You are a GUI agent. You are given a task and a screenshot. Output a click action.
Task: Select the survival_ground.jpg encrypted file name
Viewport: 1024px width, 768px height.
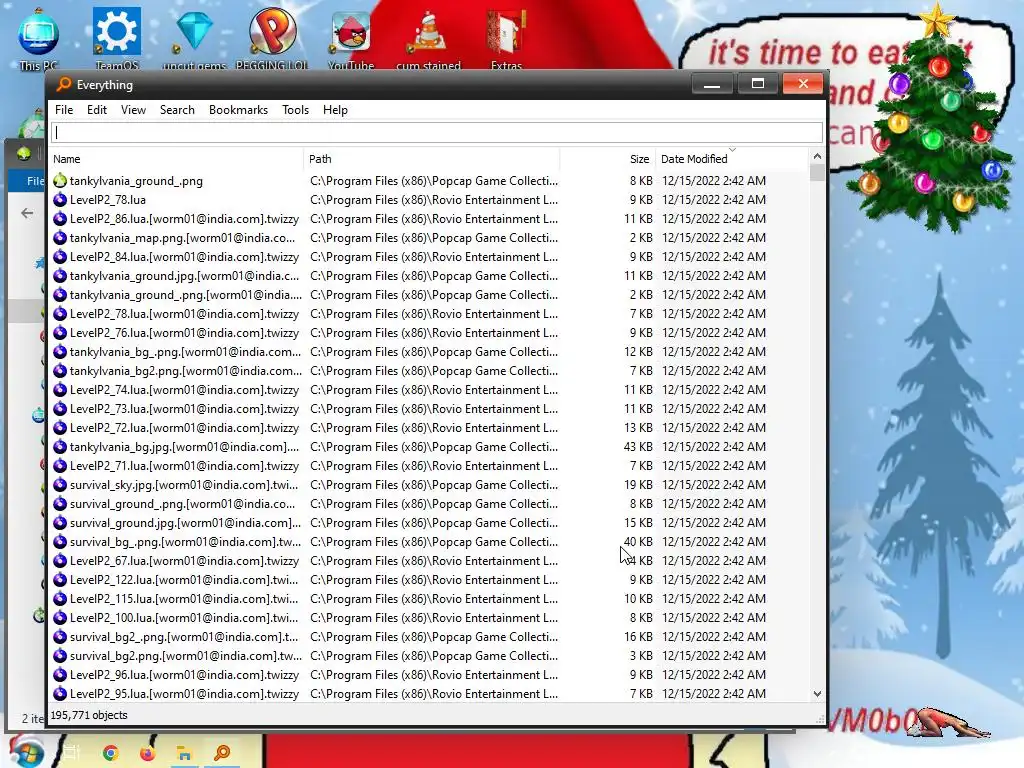tap(185, 522)
